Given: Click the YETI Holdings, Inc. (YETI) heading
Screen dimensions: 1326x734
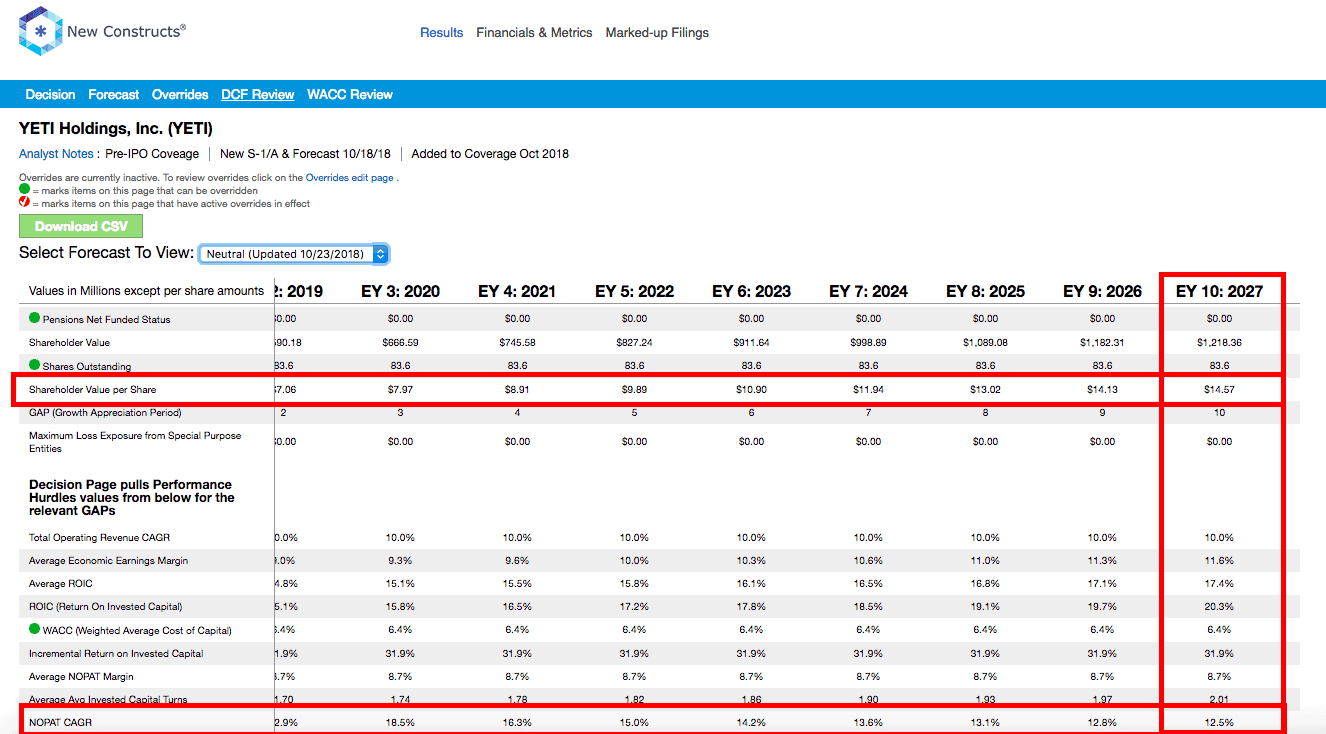Looking at the screenshot, I should point(116,129).
